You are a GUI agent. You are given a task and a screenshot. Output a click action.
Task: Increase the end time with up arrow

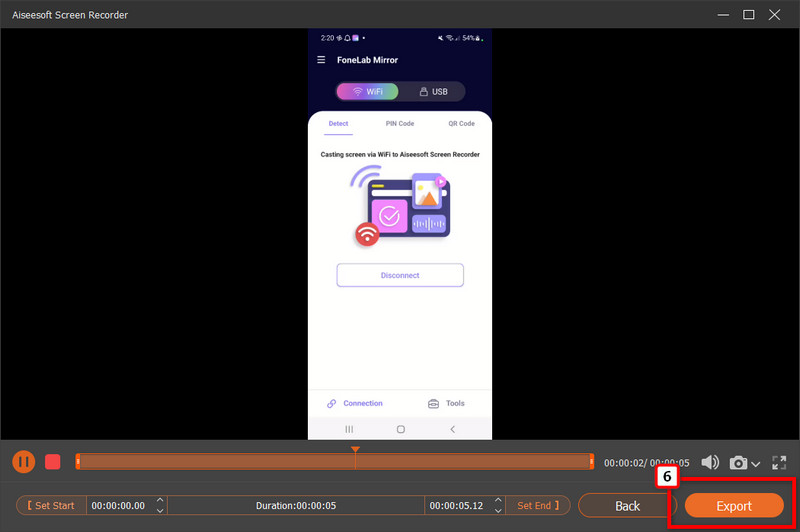click(x=498, y=500)
